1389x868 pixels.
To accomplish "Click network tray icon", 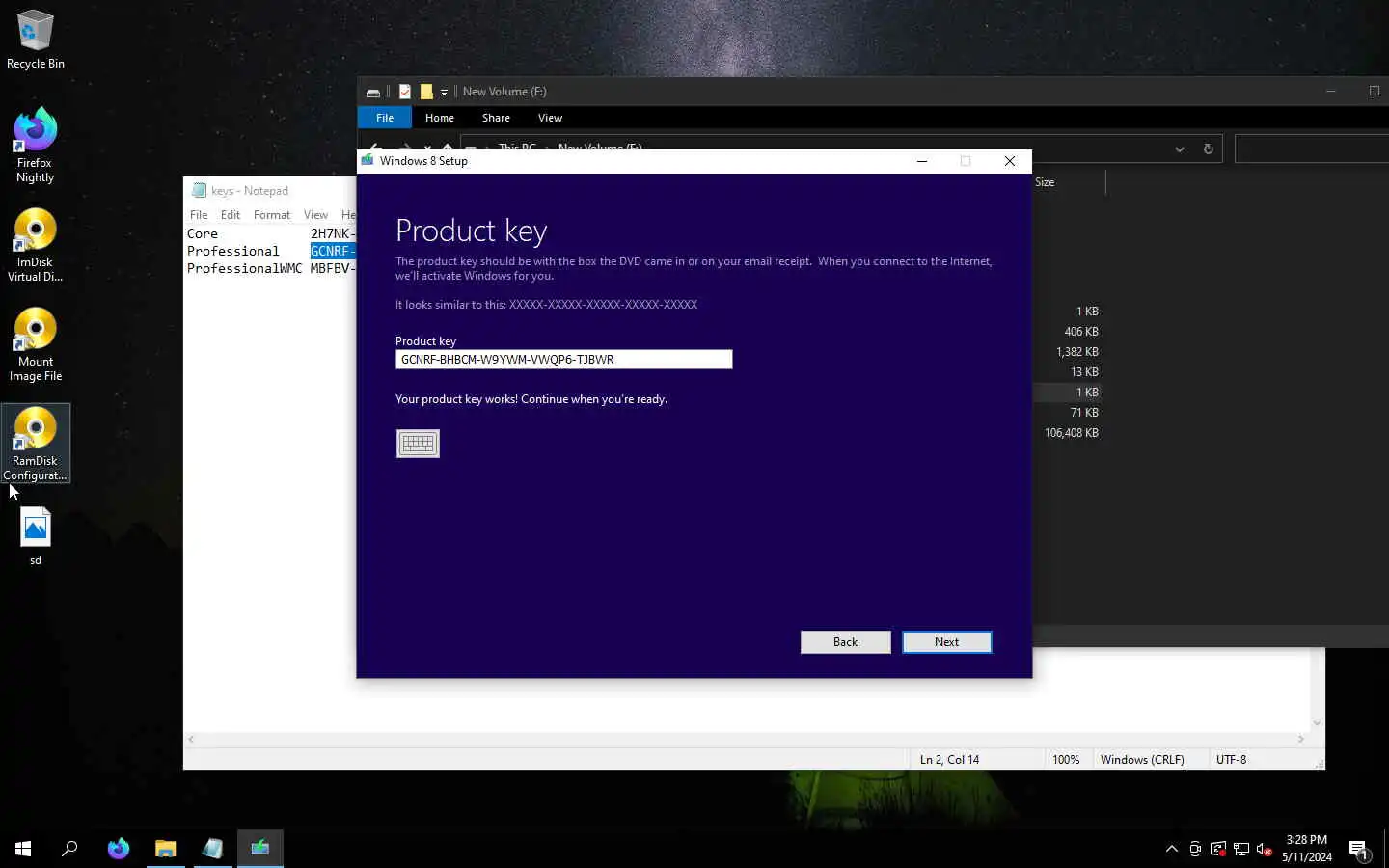I will (x=1241, y=849).
